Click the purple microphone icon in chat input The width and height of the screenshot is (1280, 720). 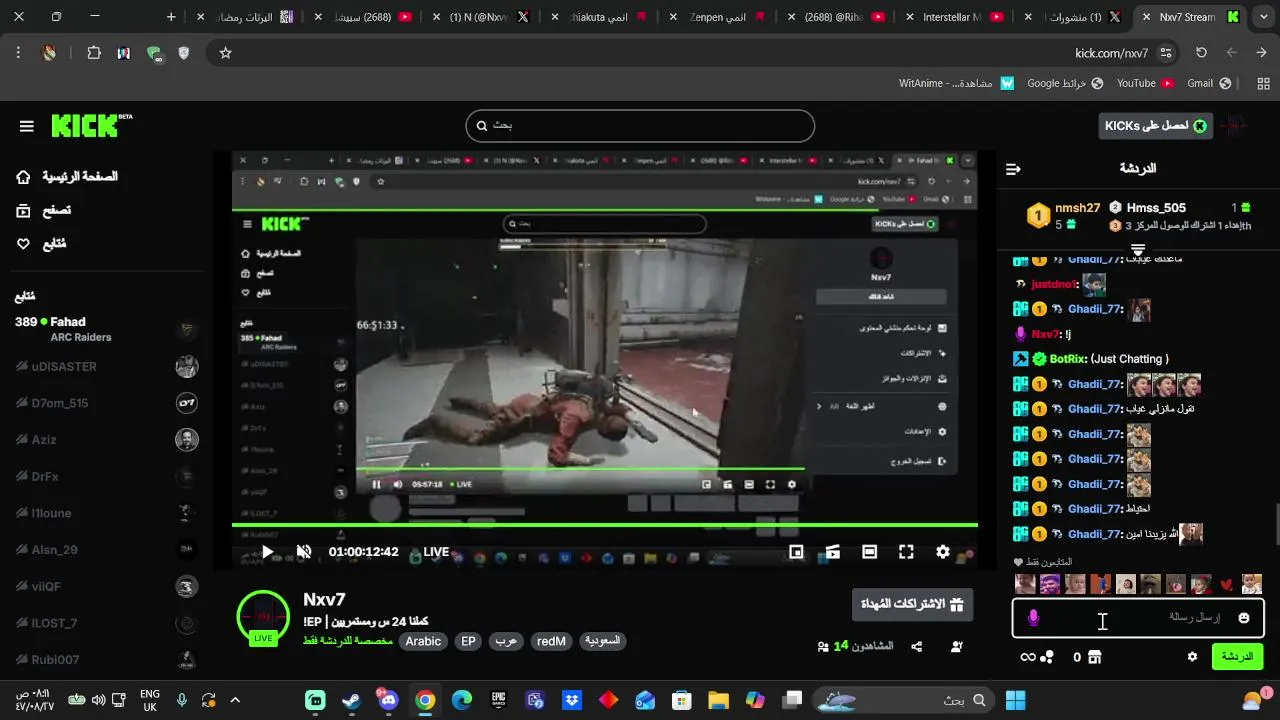coord(1034,618)
